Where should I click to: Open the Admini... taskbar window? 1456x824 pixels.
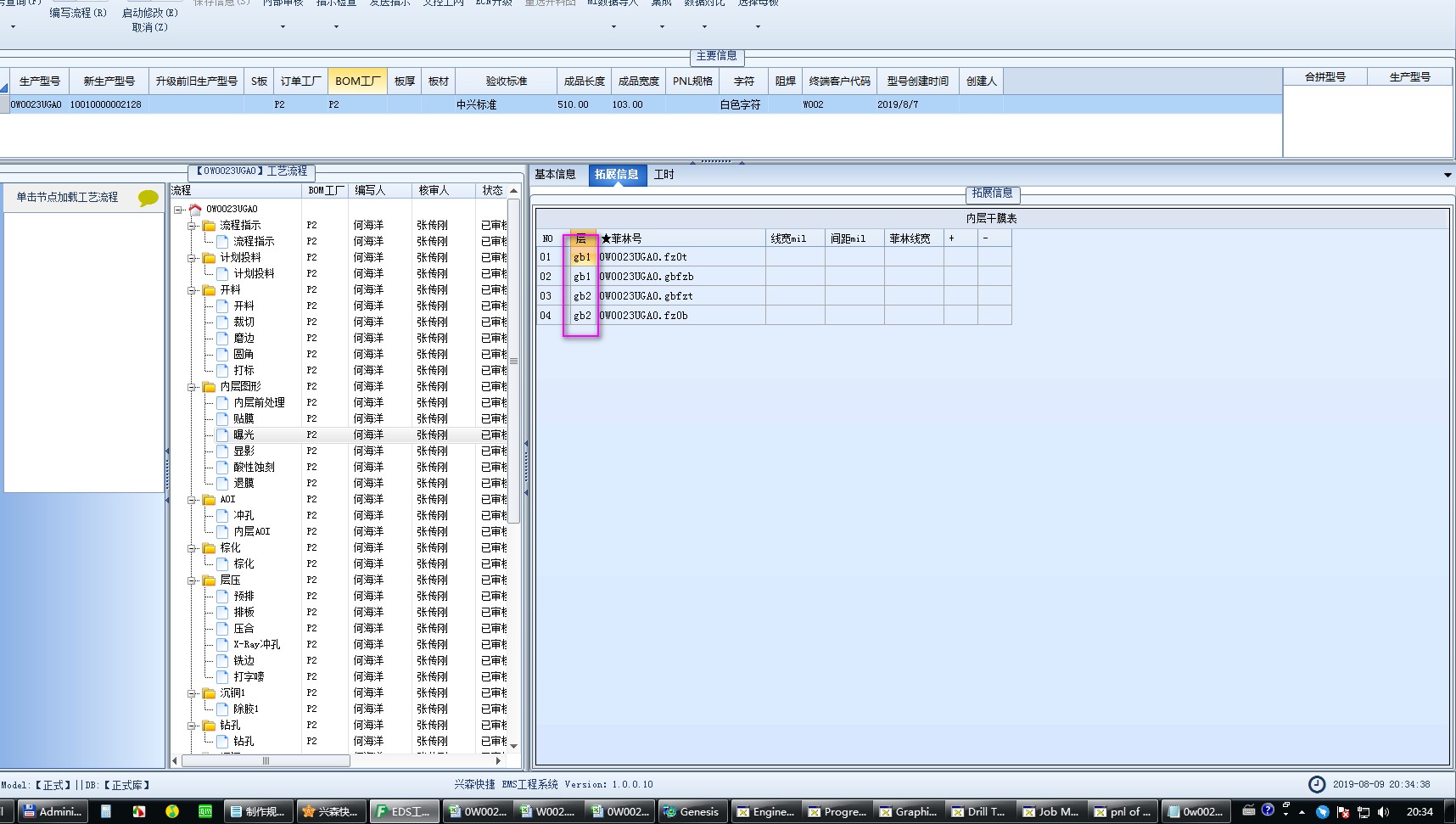pyautogui.click(x=53, y=812)
